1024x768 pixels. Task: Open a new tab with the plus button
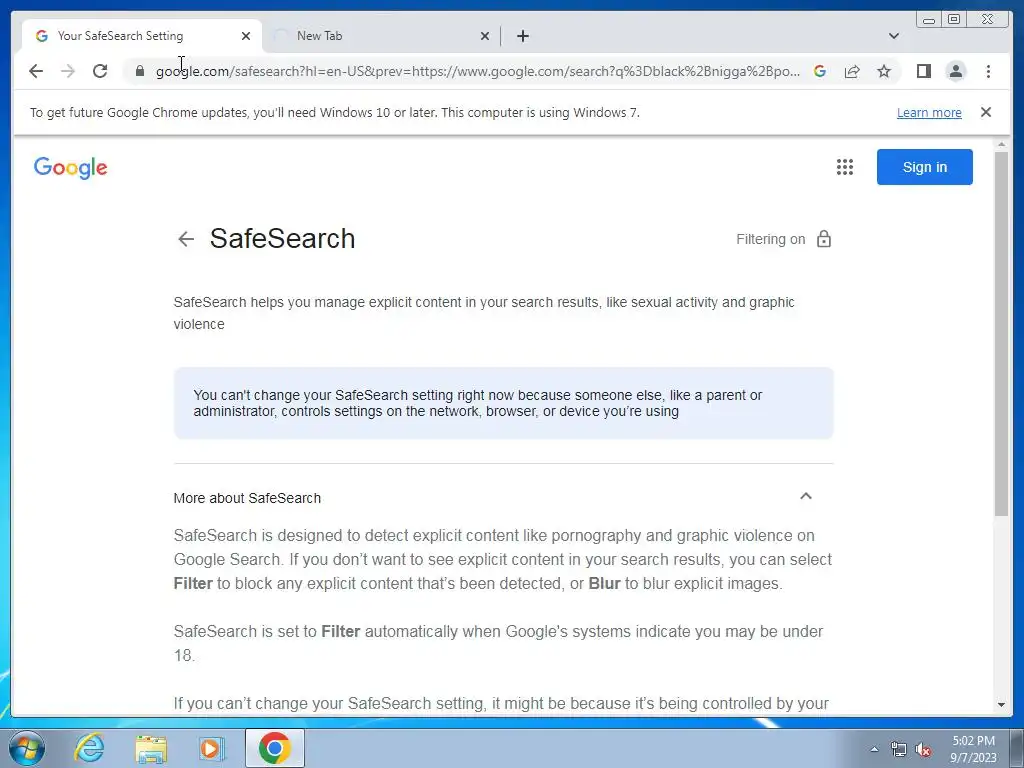[x=522, y=36]
